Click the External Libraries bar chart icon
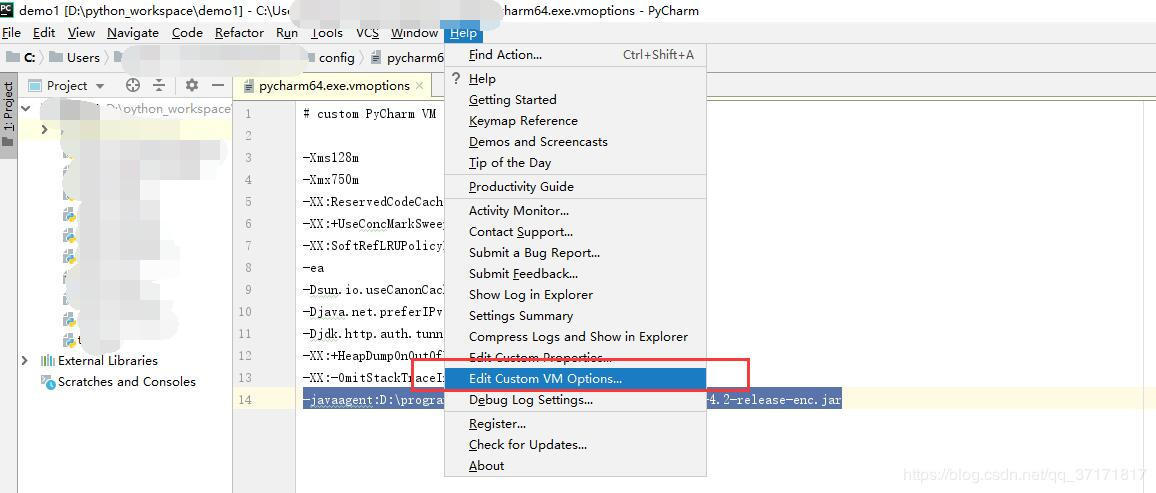1156x493 pixels. (x=48, y=360)
